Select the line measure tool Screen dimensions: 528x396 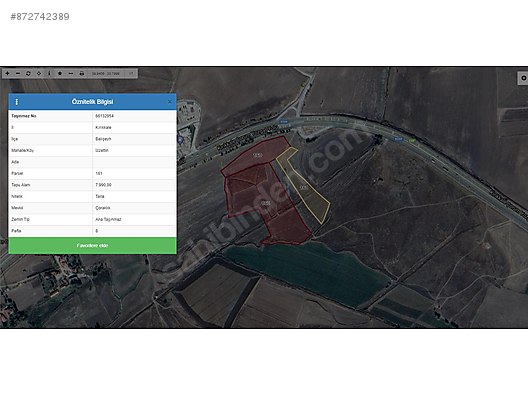pyautogui.click(x=71, y=73)
